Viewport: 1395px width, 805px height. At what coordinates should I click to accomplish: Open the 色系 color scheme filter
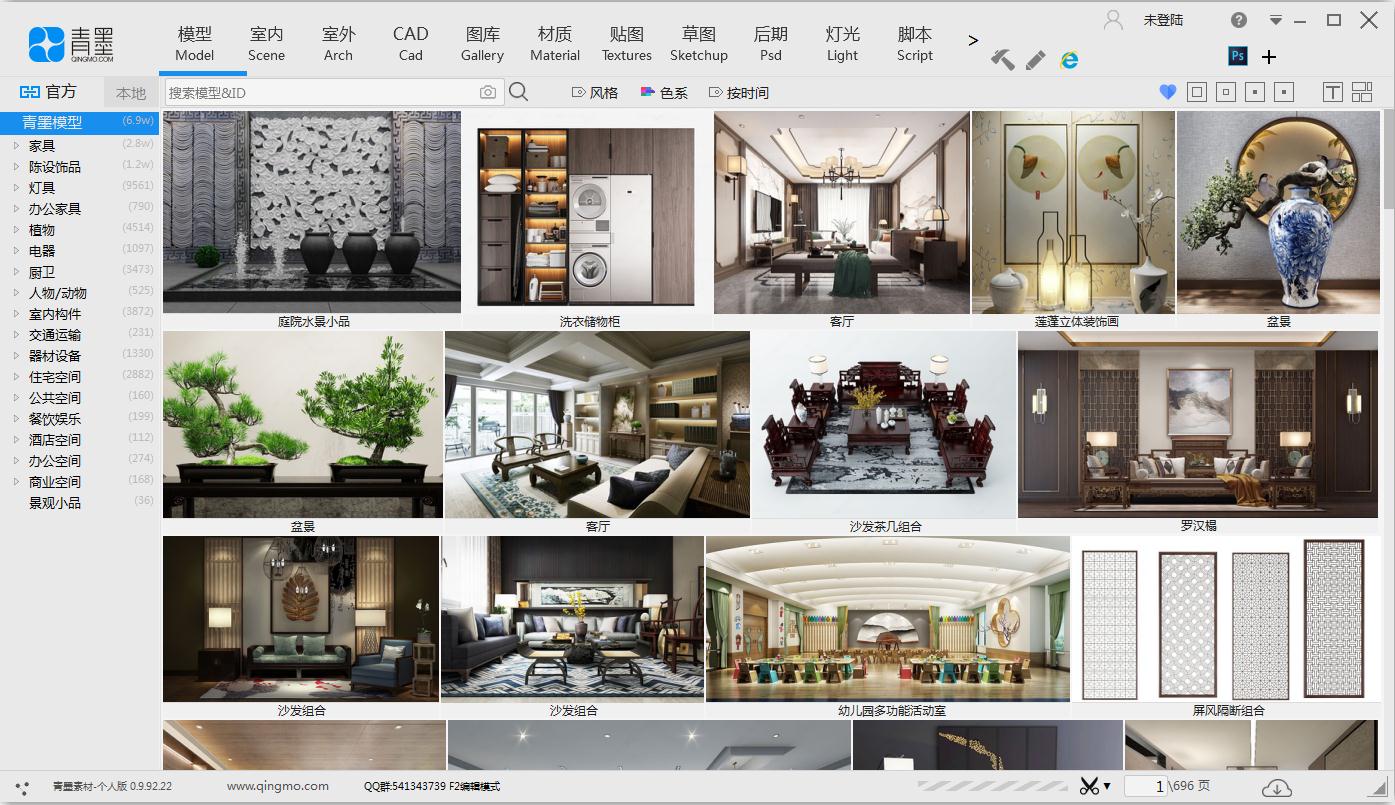tap(664, 93)
